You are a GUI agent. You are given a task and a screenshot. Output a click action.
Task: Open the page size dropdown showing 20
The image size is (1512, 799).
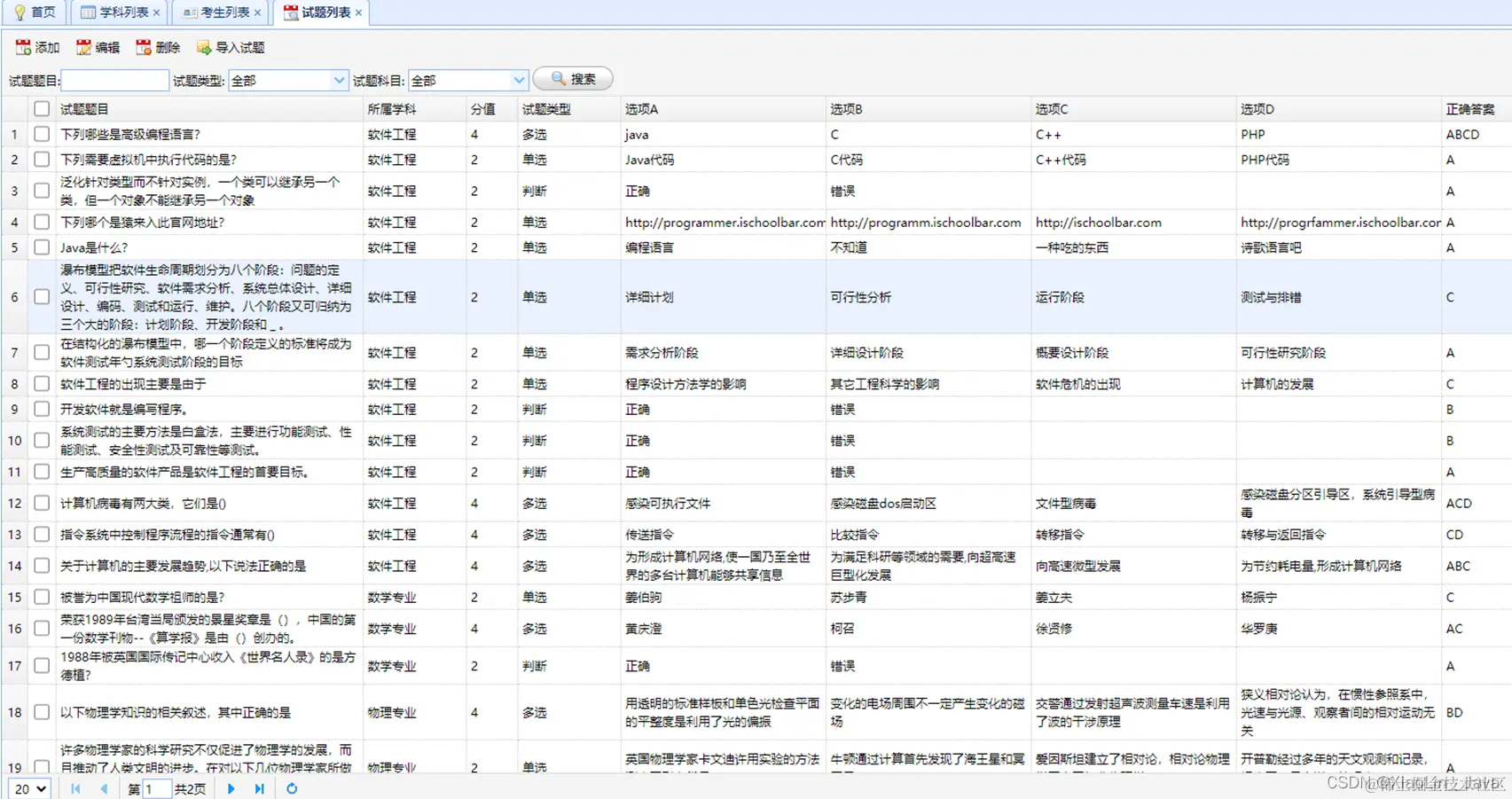click(29, 788)
